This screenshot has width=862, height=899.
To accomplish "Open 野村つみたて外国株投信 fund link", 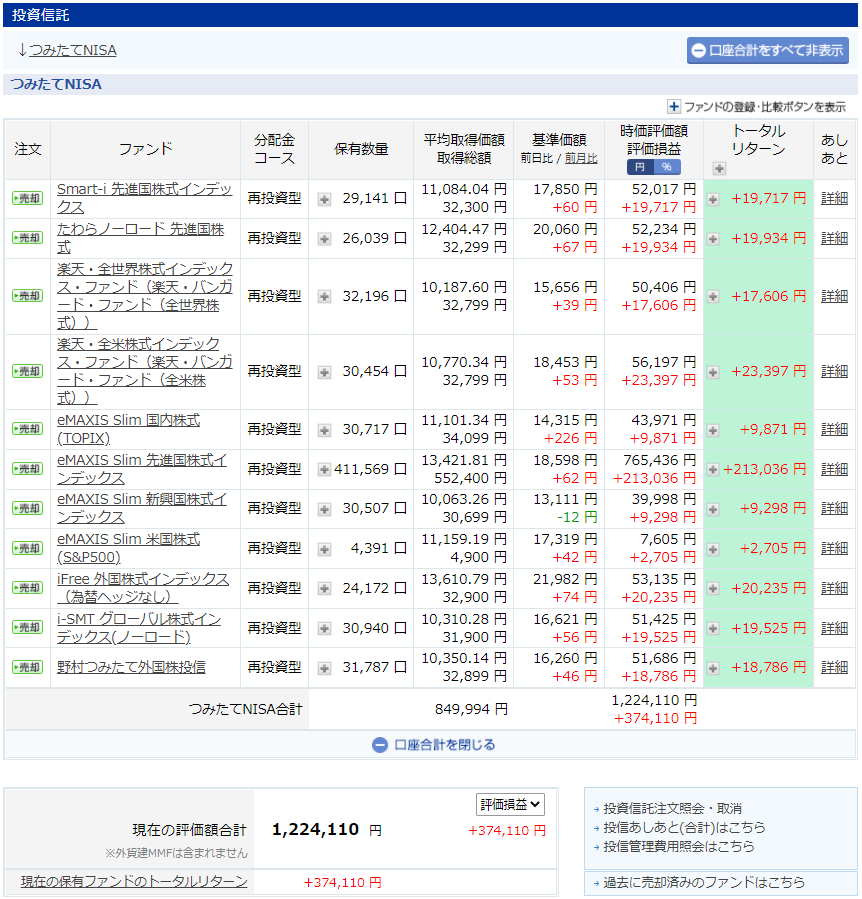I will pos(131,667).
